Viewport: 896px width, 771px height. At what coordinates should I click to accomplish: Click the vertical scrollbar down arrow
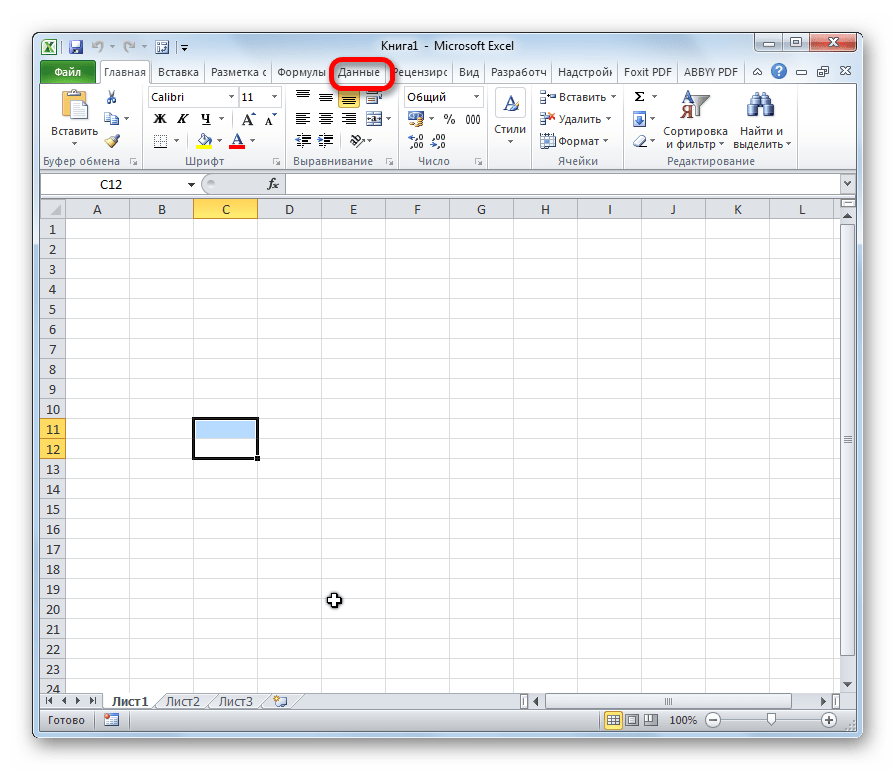[x=848, y=684]
